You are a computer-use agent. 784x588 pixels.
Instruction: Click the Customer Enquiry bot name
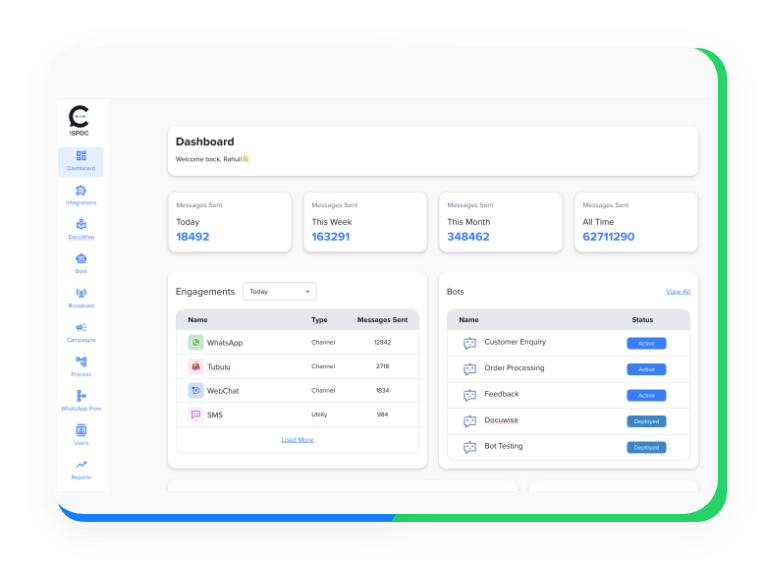coord(515,342)
